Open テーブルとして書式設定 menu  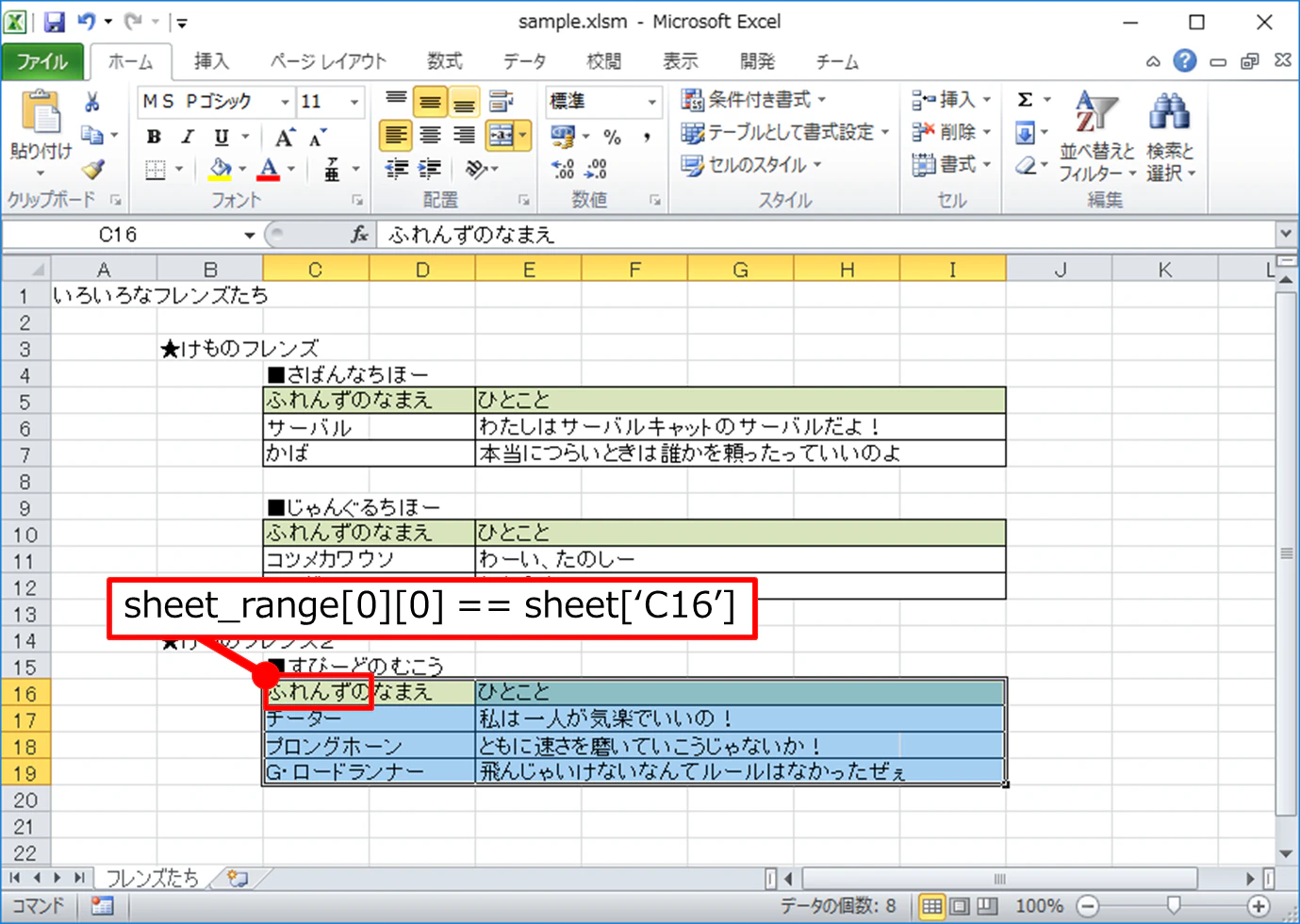tap(785, 133)
